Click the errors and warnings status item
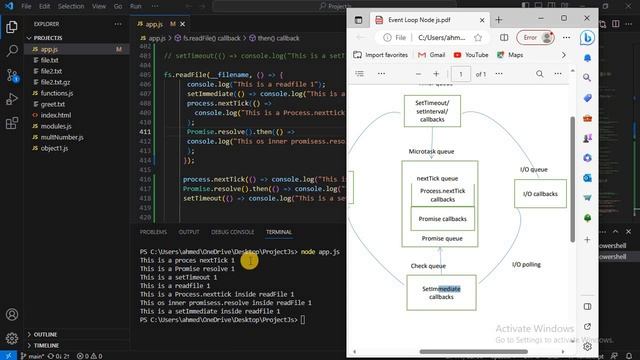 (89, 356)
